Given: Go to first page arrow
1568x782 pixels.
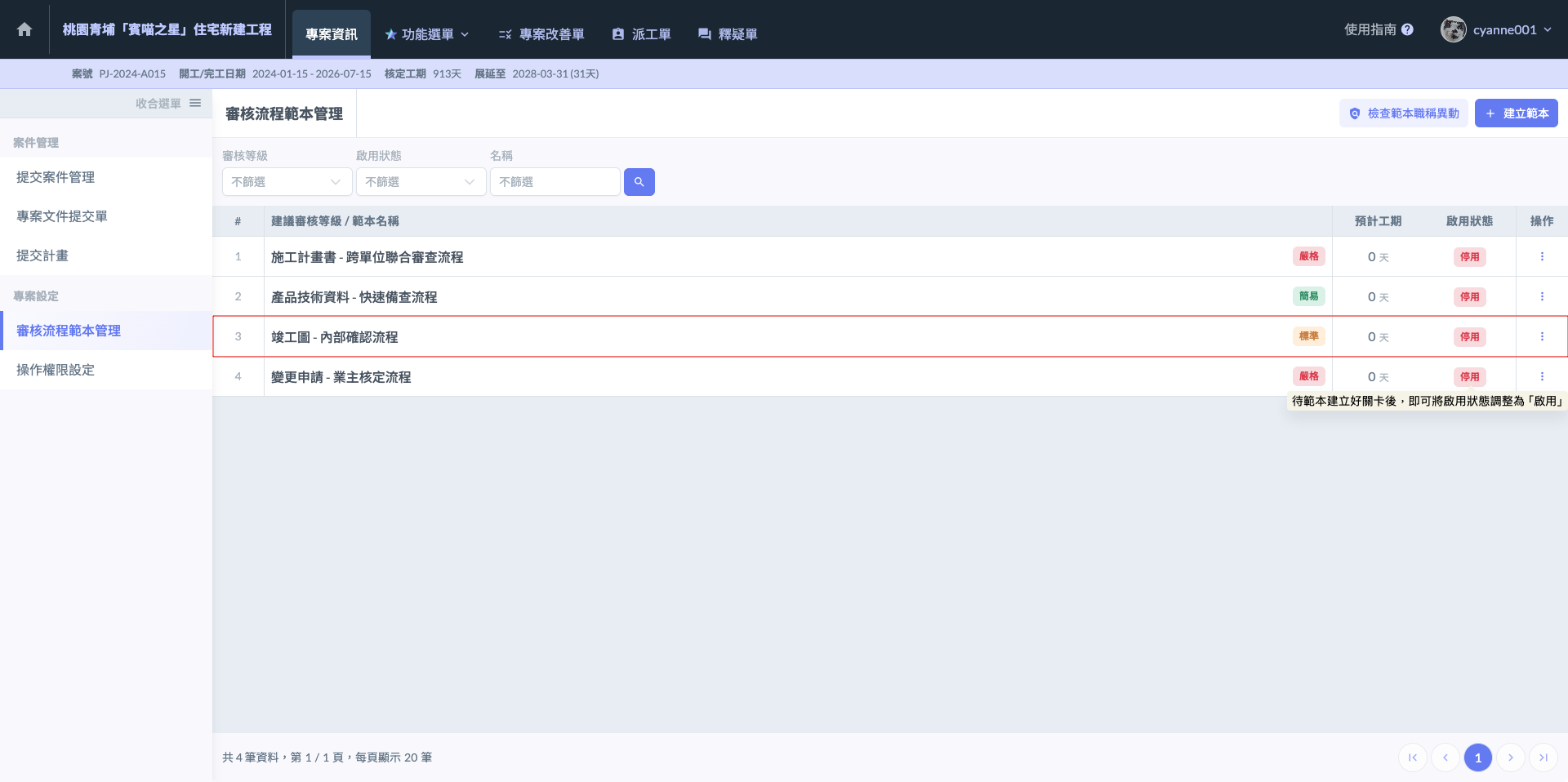Looking at the screenshot, I should tap(1413, 758).
